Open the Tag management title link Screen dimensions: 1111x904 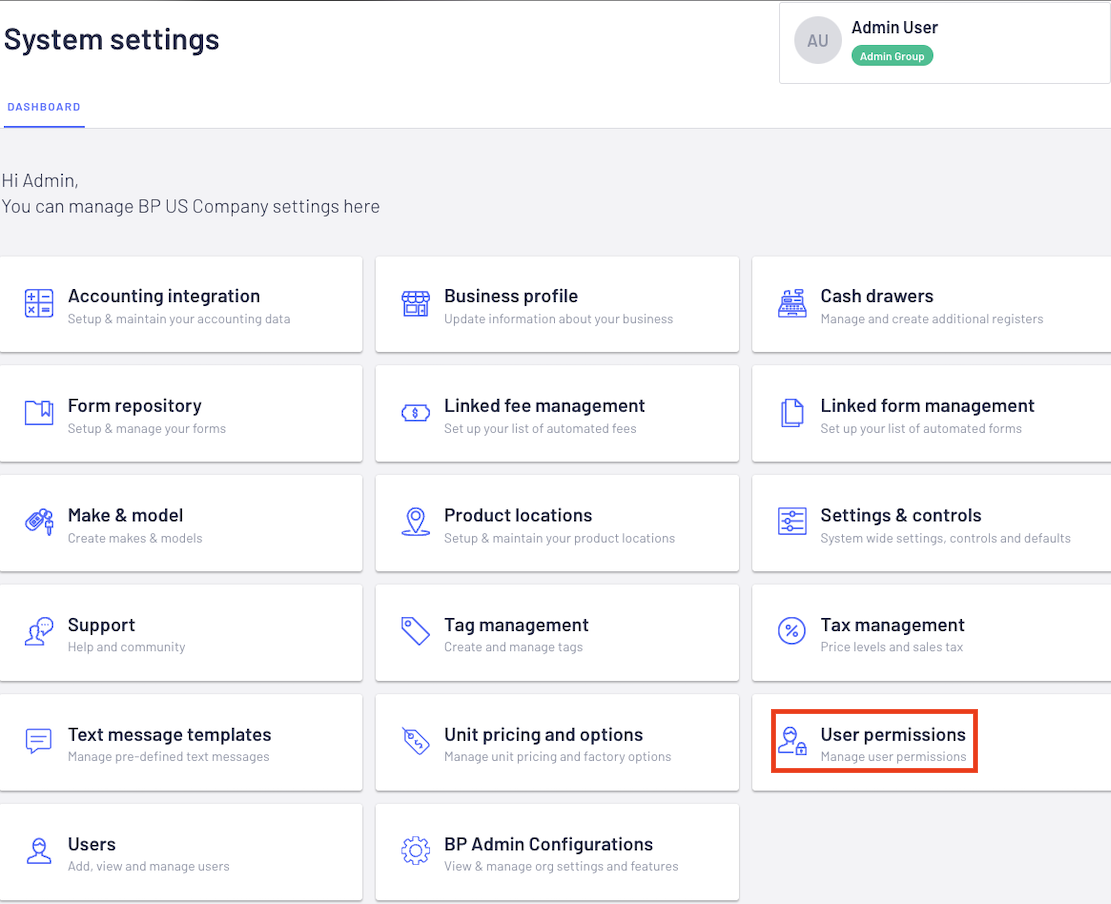(x=516, y=625)
